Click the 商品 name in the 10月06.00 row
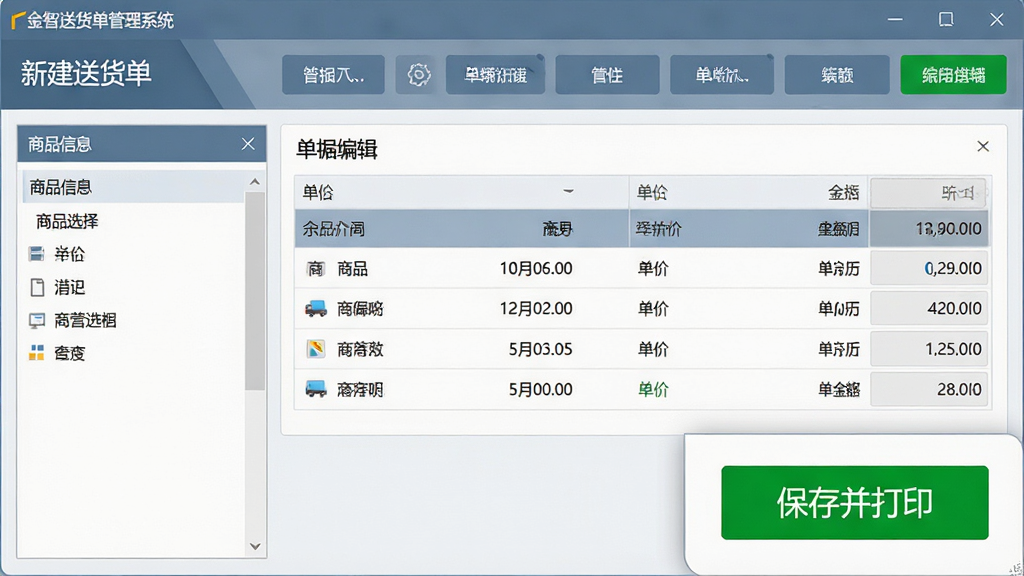The image size is (1024, 576). coord(353,268)
